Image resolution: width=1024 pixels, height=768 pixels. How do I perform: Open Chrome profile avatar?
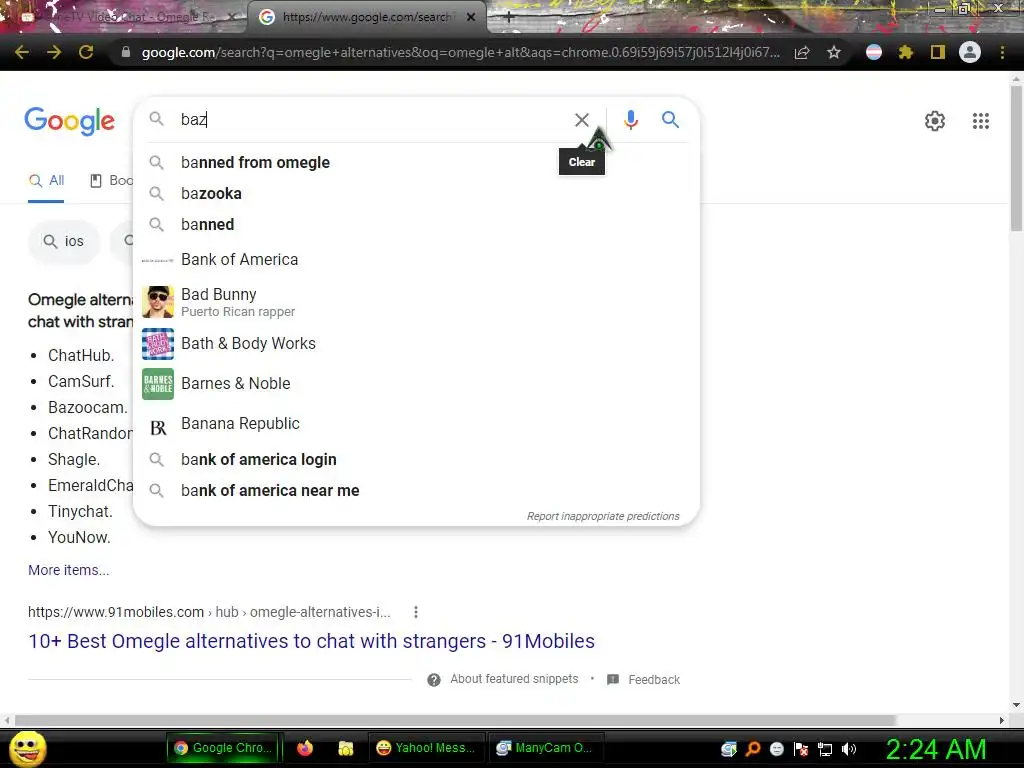point(970,52)
